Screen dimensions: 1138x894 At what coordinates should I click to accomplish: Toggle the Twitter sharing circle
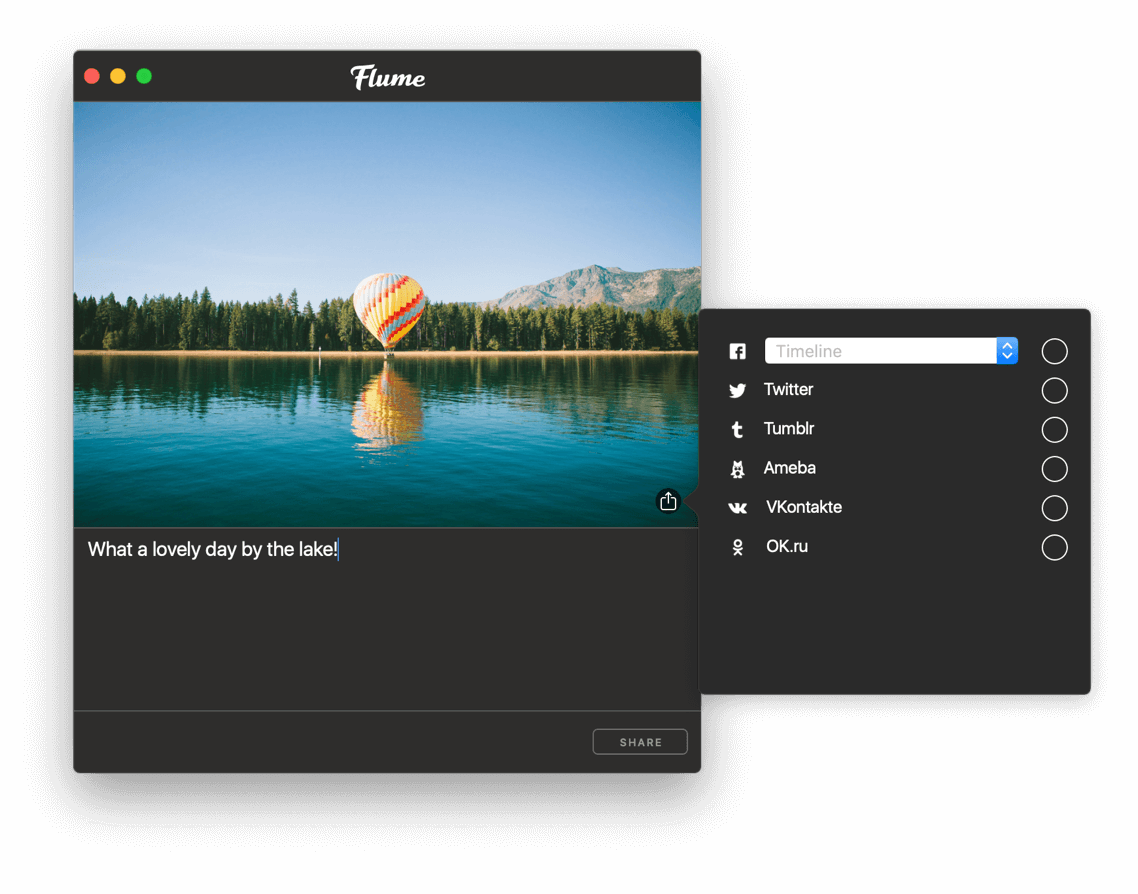(x=1055, y=390)
